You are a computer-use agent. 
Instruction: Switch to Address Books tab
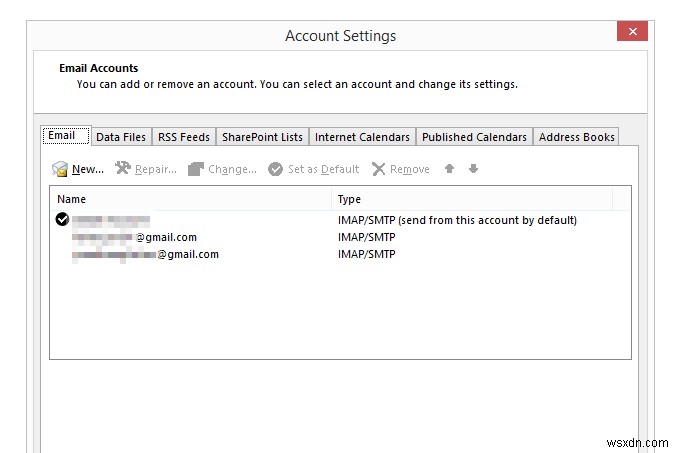577,137
